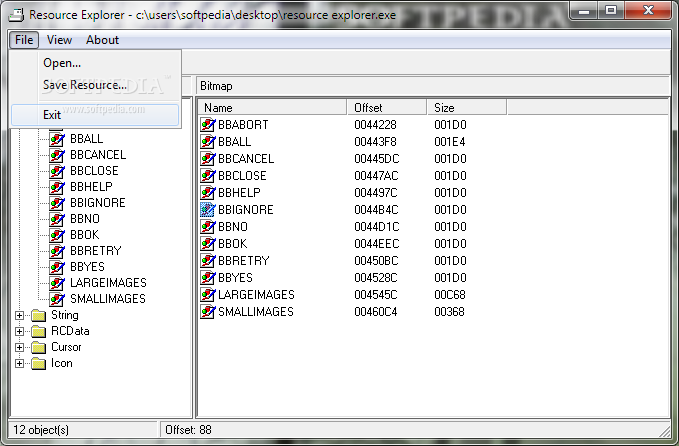
Task: Click the SMALLIMAGES bitmap icon in list
Action: click(208, 312)
